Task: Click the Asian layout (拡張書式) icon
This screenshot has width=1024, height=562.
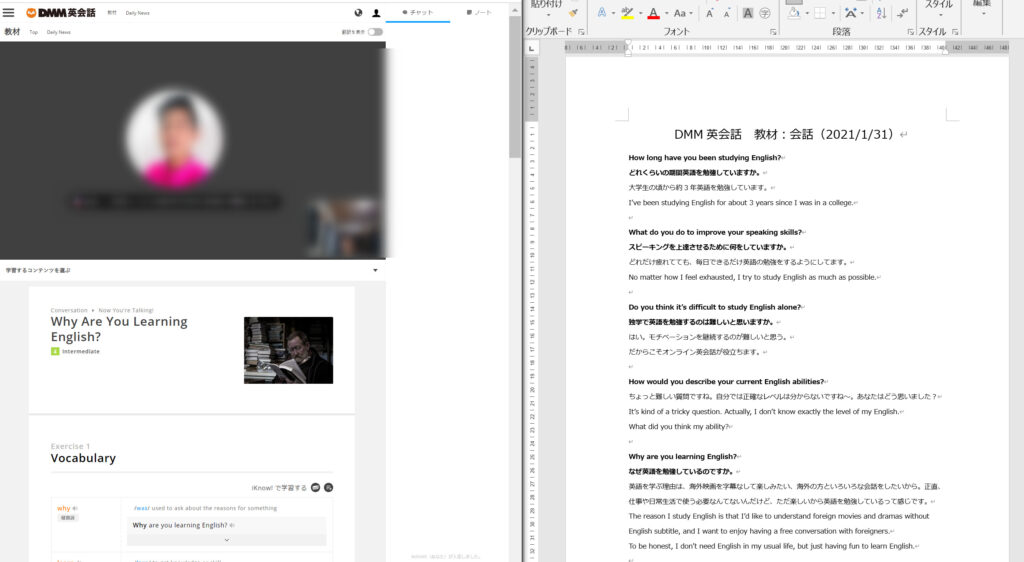Action: pyautogui.click(x=850, y=13)
